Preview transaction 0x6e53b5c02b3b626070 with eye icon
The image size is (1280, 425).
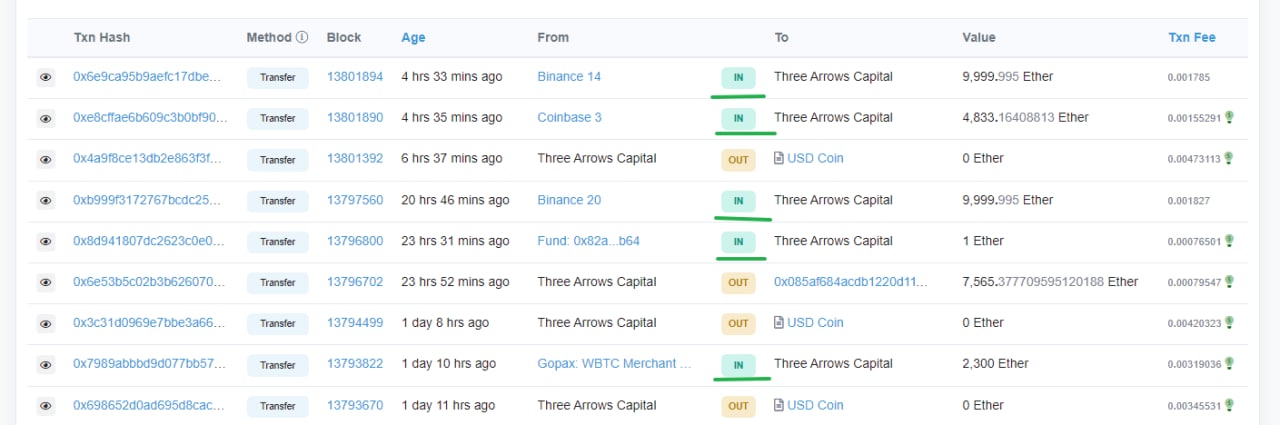tap(45, 283)
